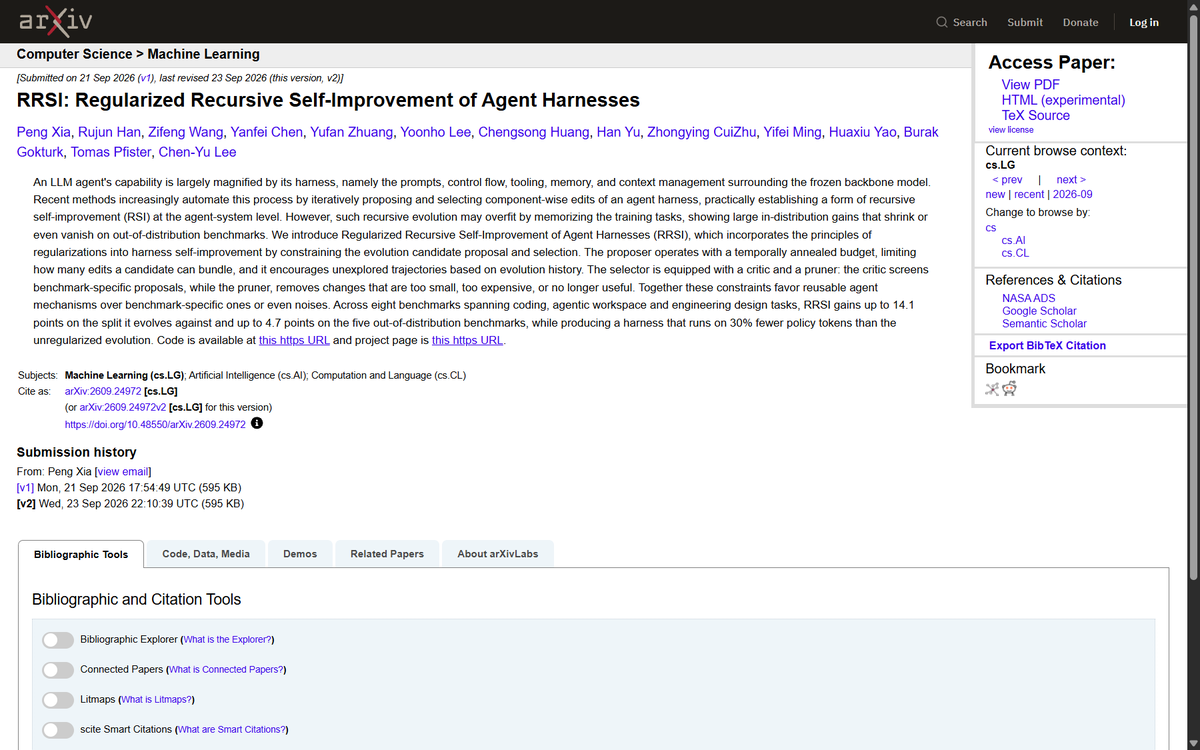This screenshot has width=1200, height=750.
Task: Download TeX Source
Action: point(1036,115)
